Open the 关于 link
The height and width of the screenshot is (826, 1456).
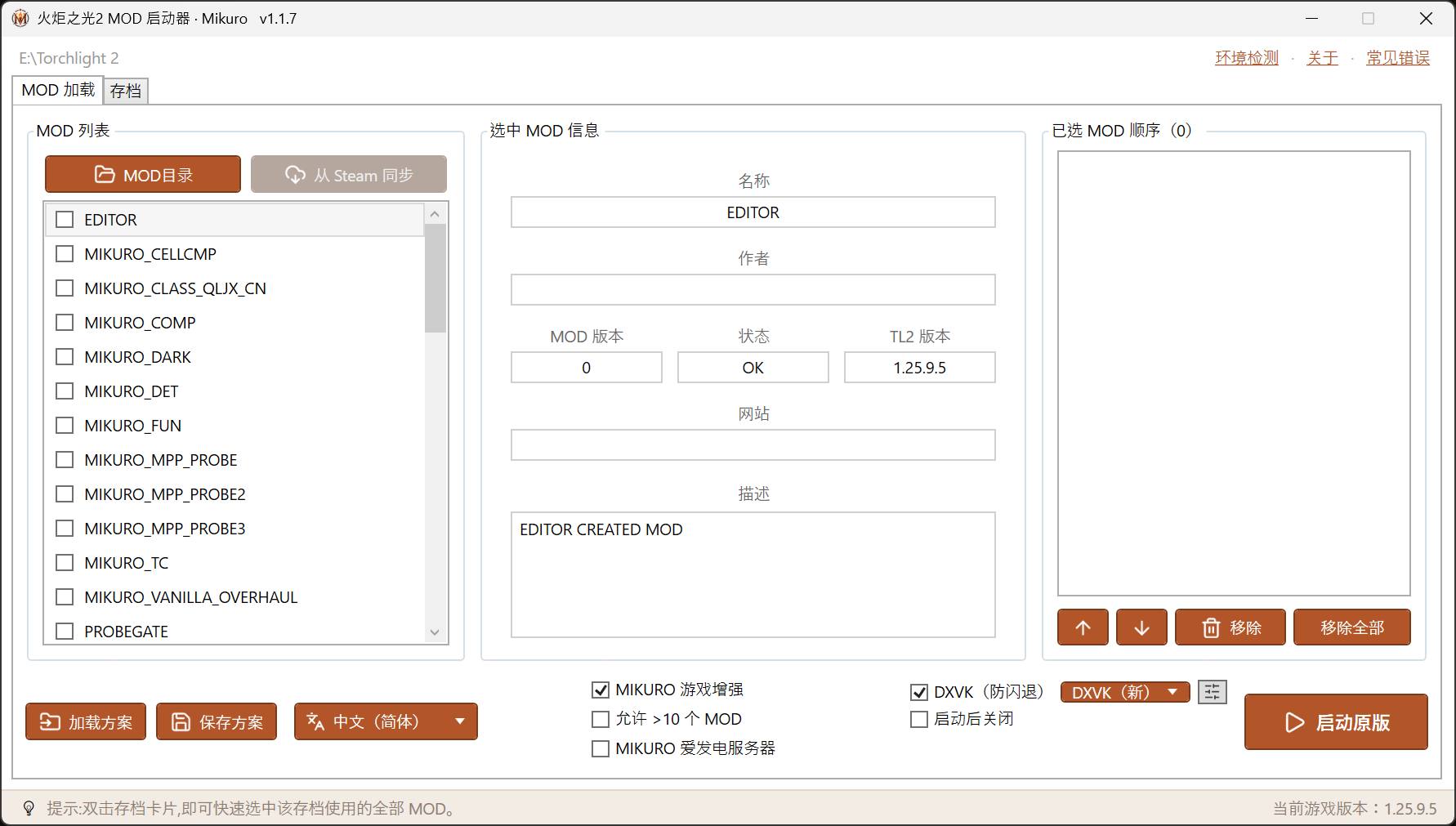point(1323,58)
